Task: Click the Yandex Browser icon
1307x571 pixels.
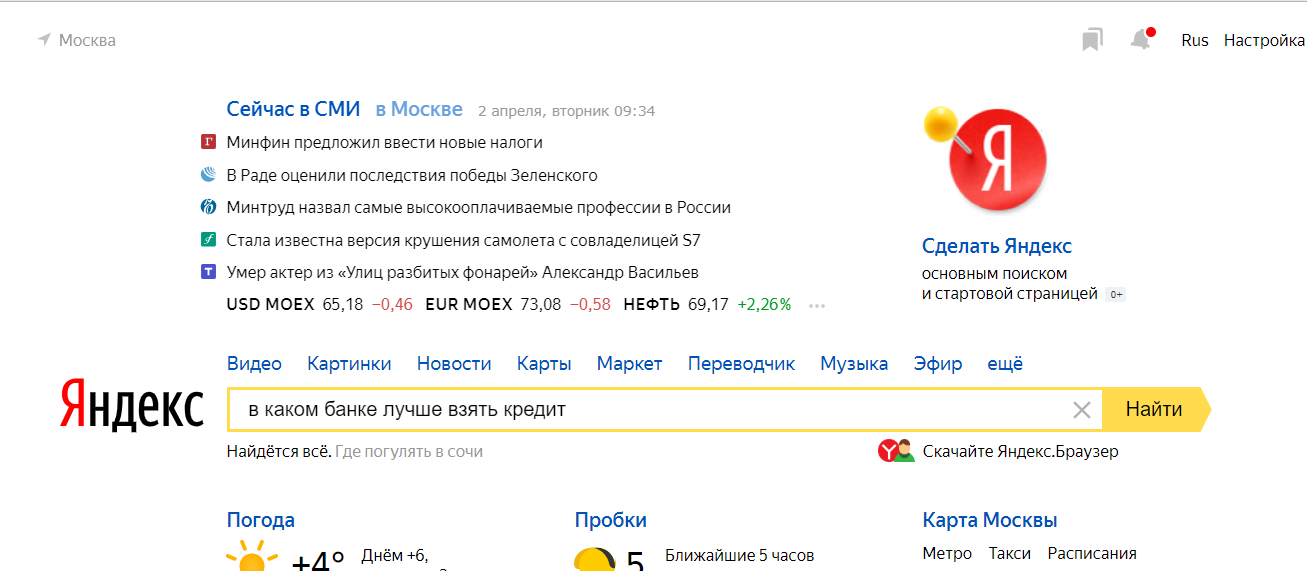Action: pos(896,451)
